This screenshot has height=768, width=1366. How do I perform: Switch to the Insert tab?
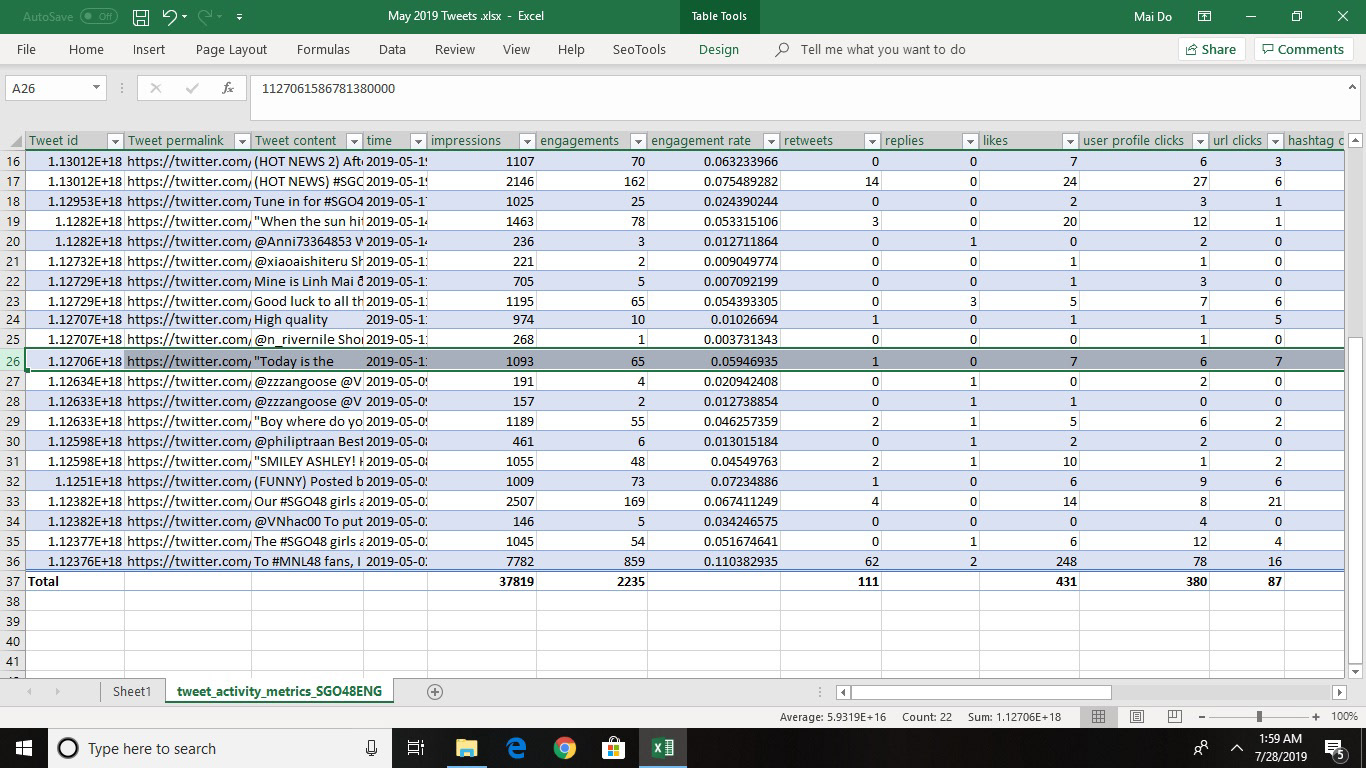(149, 49)
